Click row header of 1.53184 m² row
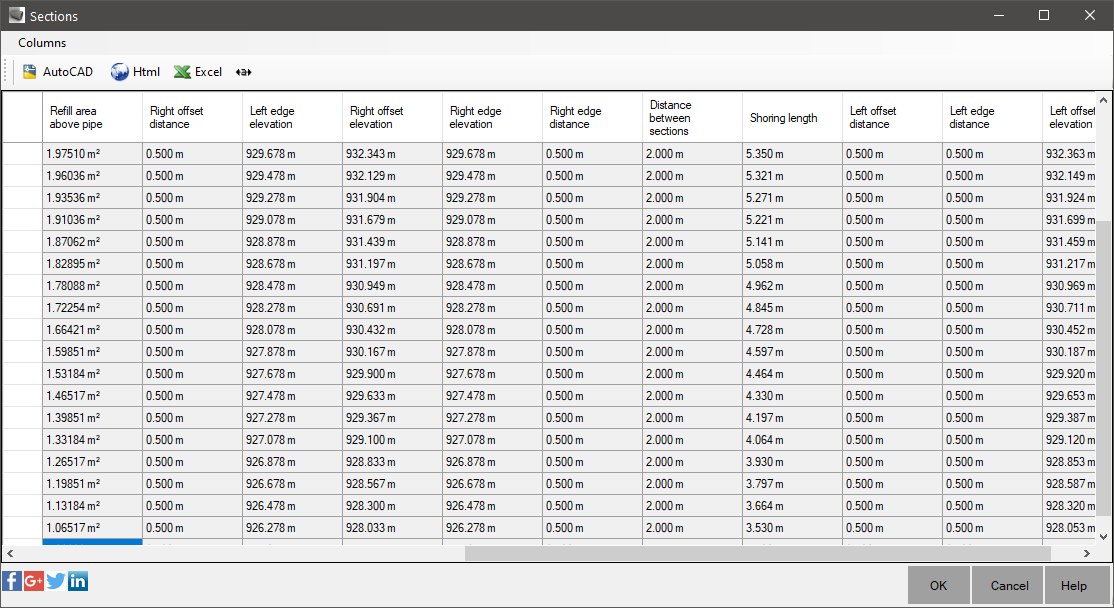The height and width of the screenshot is (608, 1114). tap(23, 374)
